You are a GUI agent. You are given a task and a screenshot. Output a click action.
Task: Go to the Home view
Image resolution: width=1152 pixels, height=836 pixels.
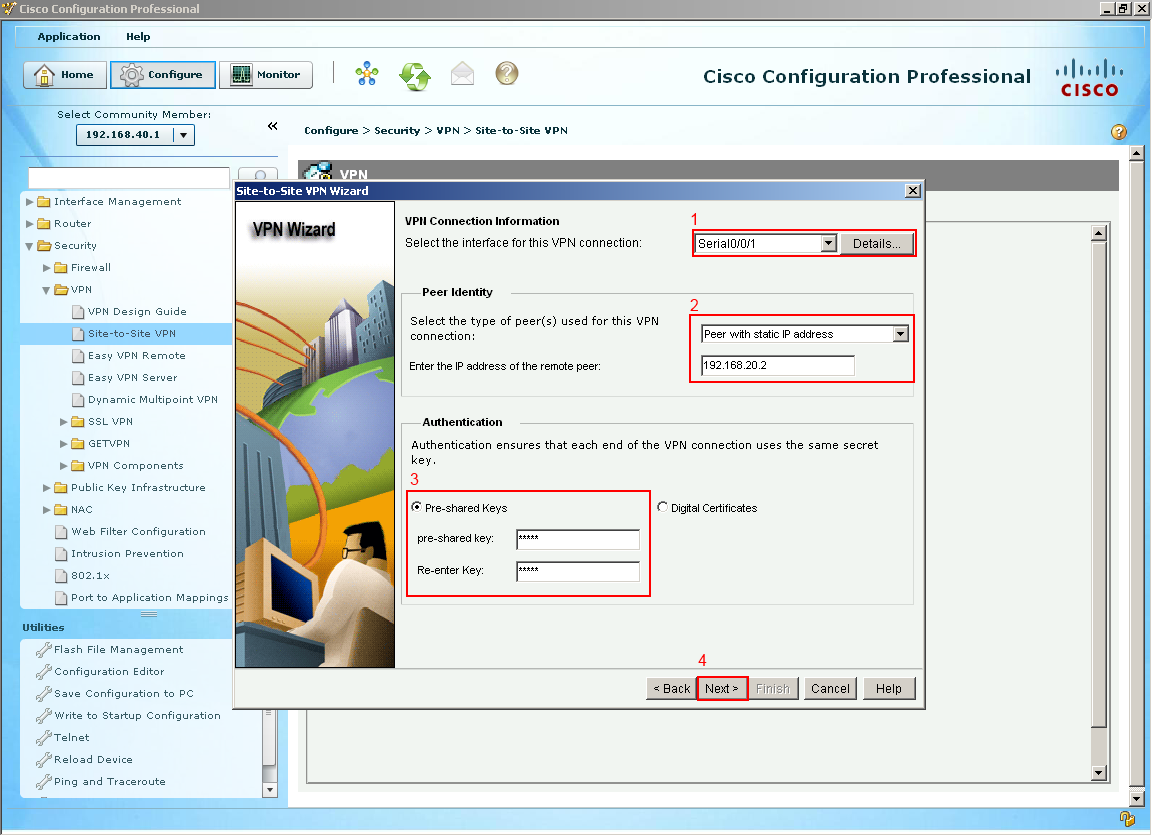tap(65, 75)
